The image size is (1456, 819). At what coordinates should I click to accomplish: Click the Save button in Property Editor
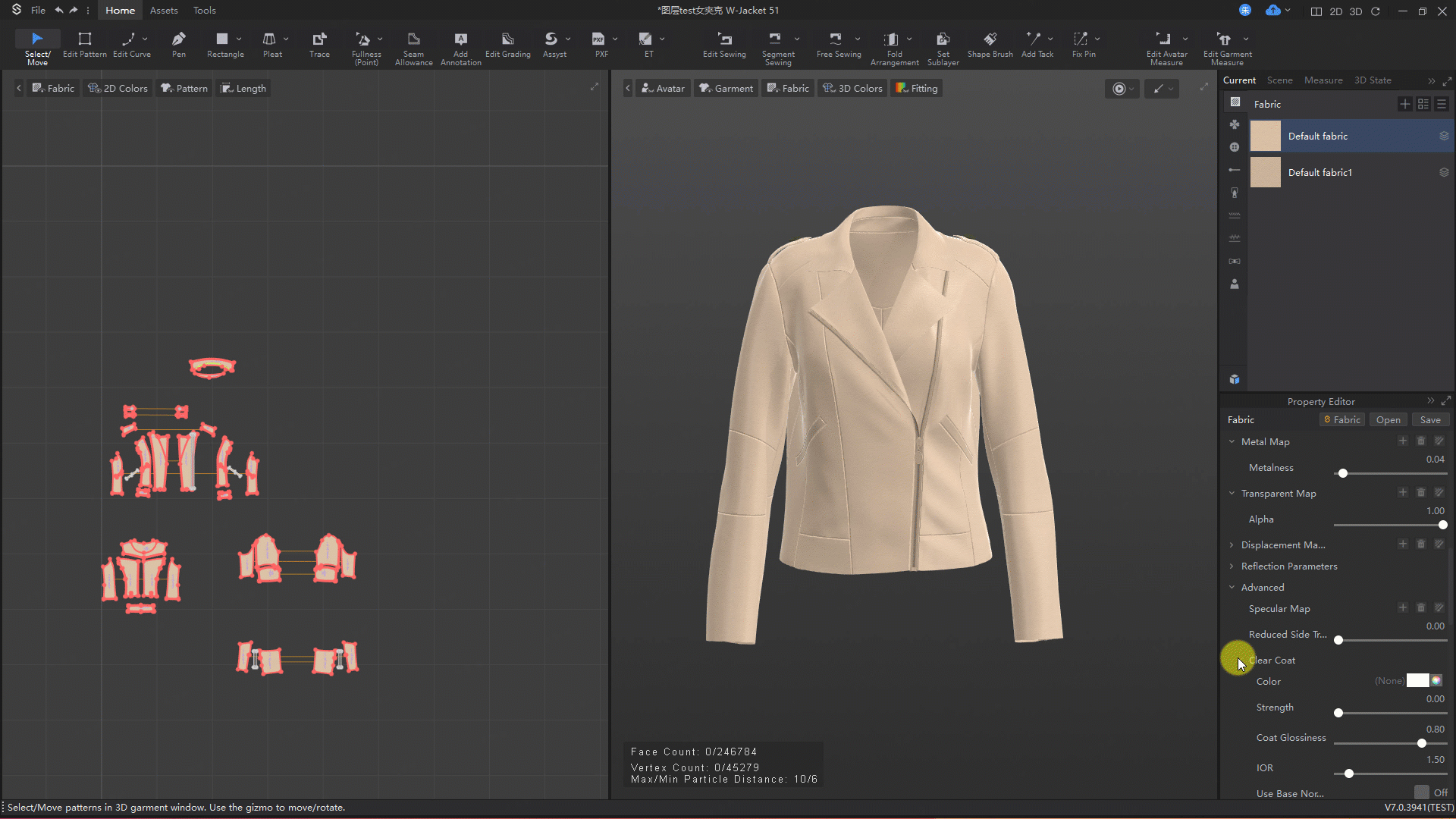(1429, 419)
